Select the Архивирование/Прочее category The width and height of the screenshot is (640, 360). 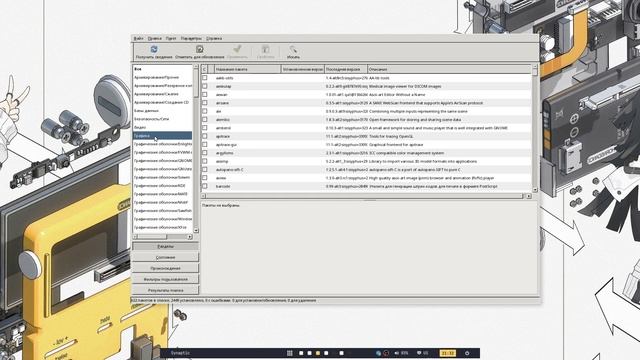pyautogui.click(x=162, y=77)
